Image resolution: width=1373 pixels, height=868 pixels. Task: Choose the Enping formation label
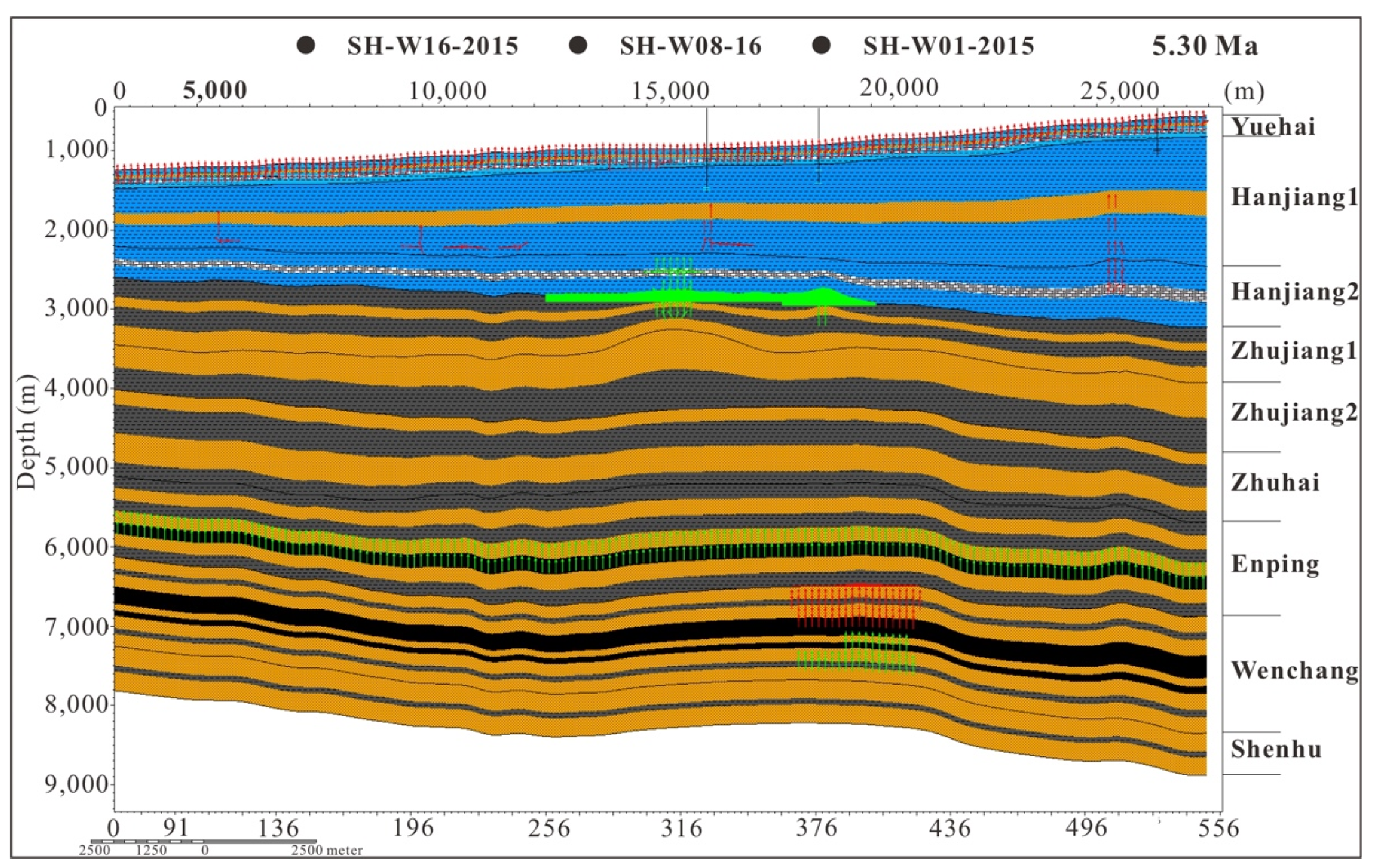click(1275, 564)
